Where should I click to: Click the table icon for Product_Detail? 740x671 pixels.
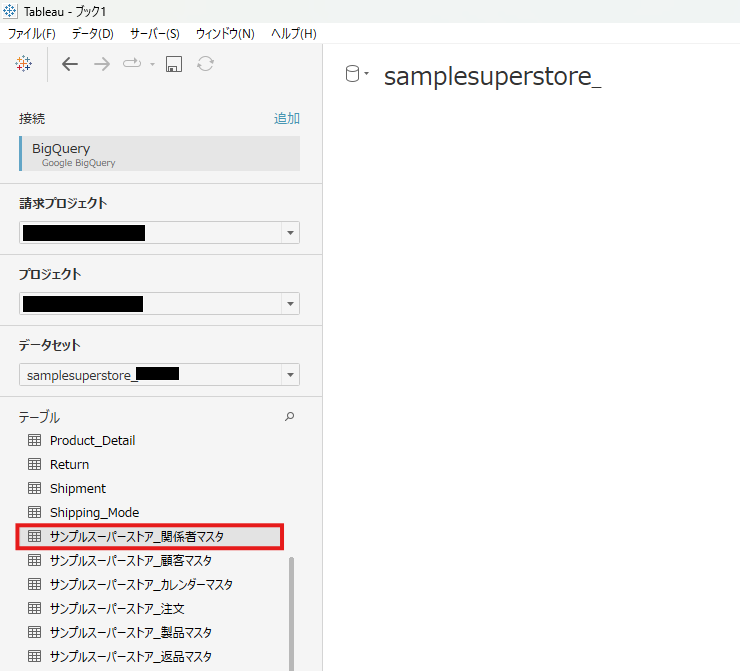34,440
